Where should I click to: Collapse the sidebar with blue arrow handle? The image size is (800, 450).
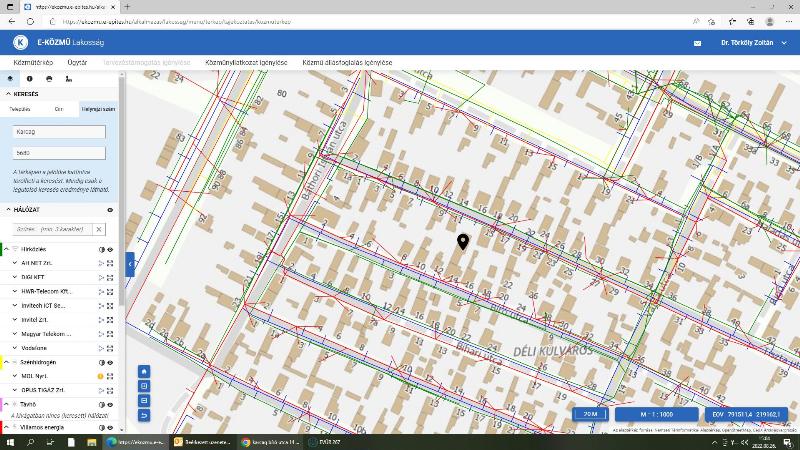130,264
